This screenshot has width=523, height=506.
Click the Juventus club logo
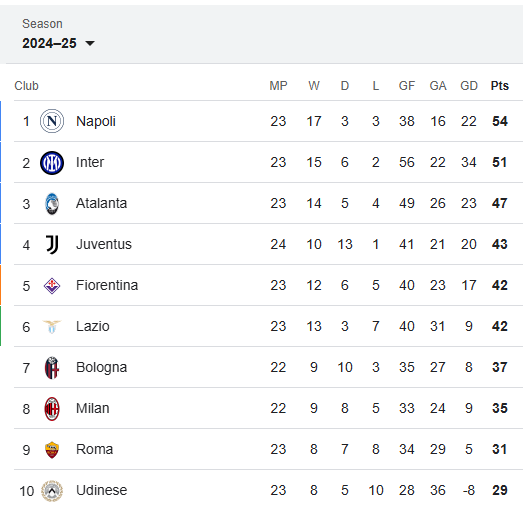click(x=52, y=244)
